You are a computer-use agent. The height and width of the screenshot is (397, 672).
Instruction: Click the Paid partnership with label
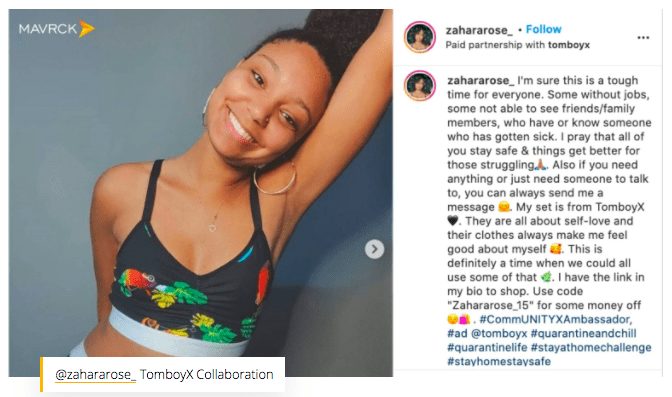point(495,45)
